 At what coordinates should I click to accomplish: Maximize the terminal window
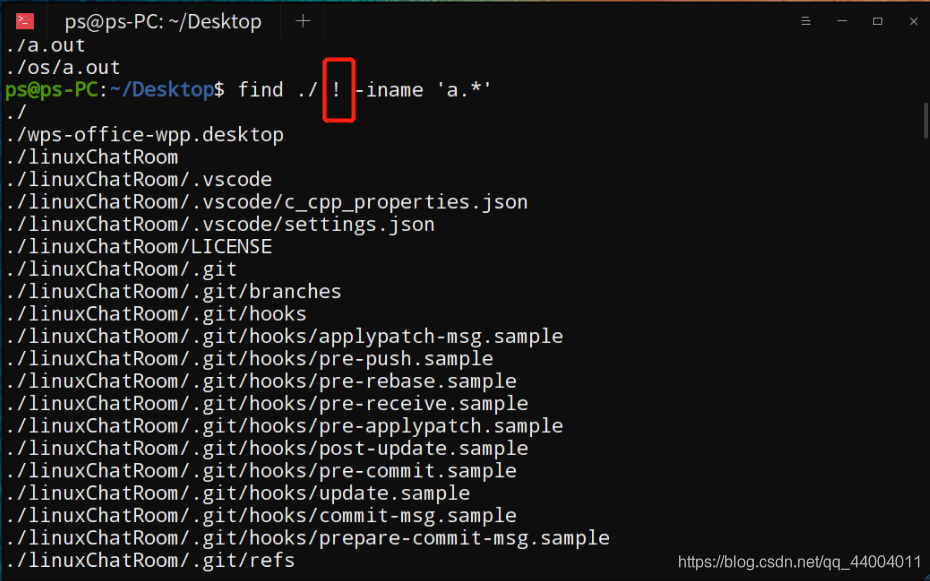tap(878, 21)
